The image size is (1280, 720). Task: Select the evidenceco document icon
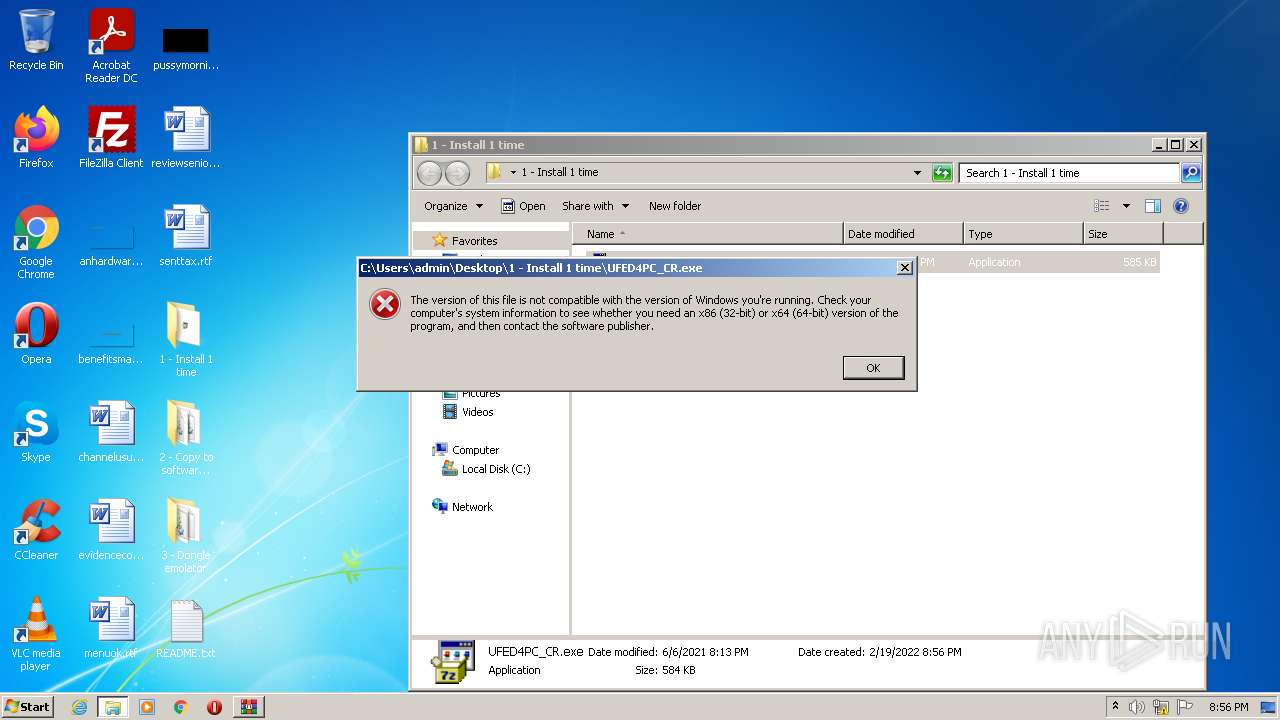coord(111,530)
